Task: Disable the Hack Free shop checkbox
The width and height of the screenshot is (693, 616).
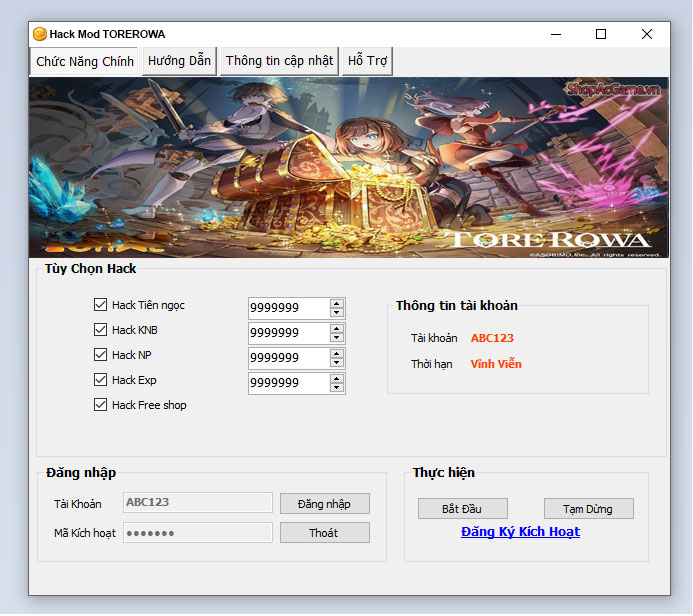Action: click(100, 405)
